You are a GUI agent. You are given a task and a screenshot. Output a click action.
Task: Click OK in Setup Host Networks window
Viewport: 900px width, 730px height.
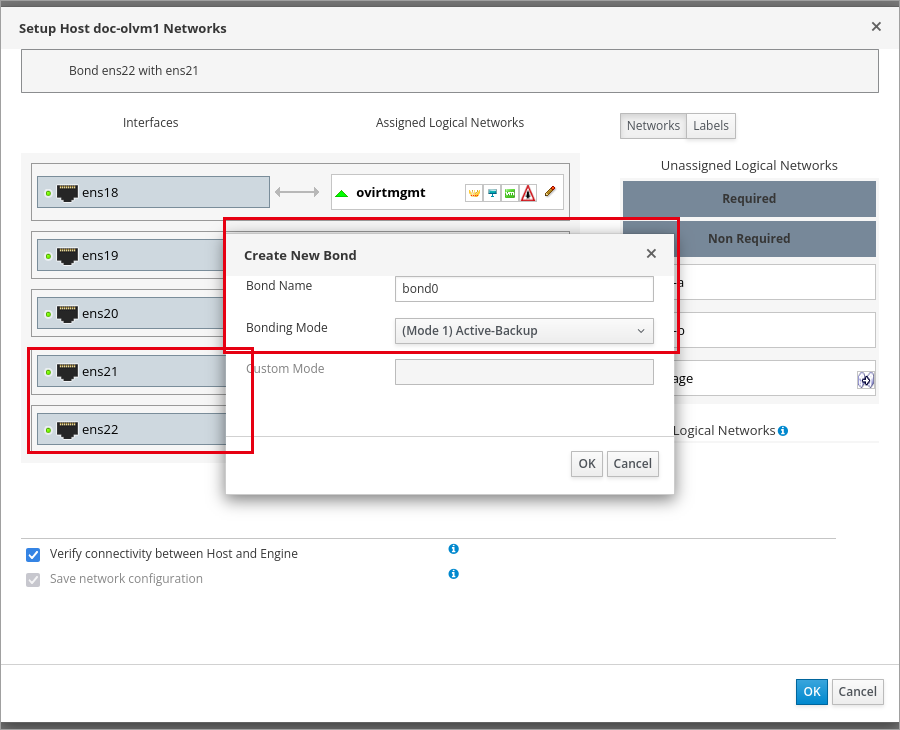pos(812,692)
